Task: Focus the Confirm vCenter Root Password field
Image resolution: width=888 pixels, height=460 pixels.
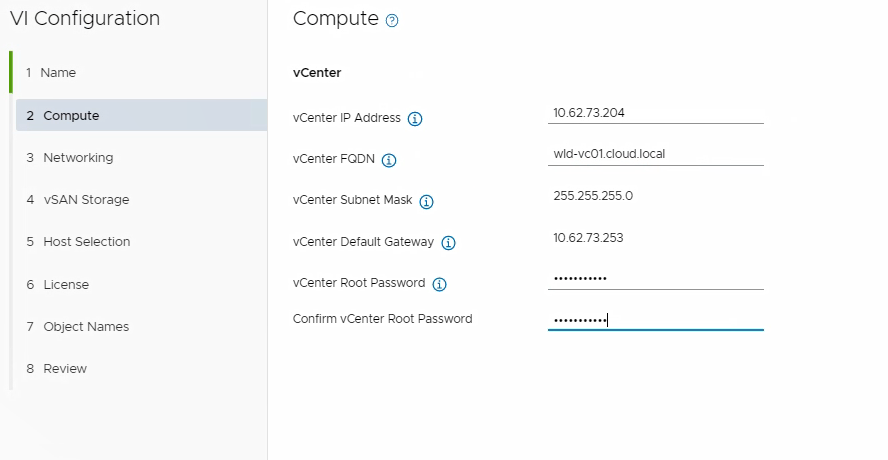Action: tap(655, 320)
